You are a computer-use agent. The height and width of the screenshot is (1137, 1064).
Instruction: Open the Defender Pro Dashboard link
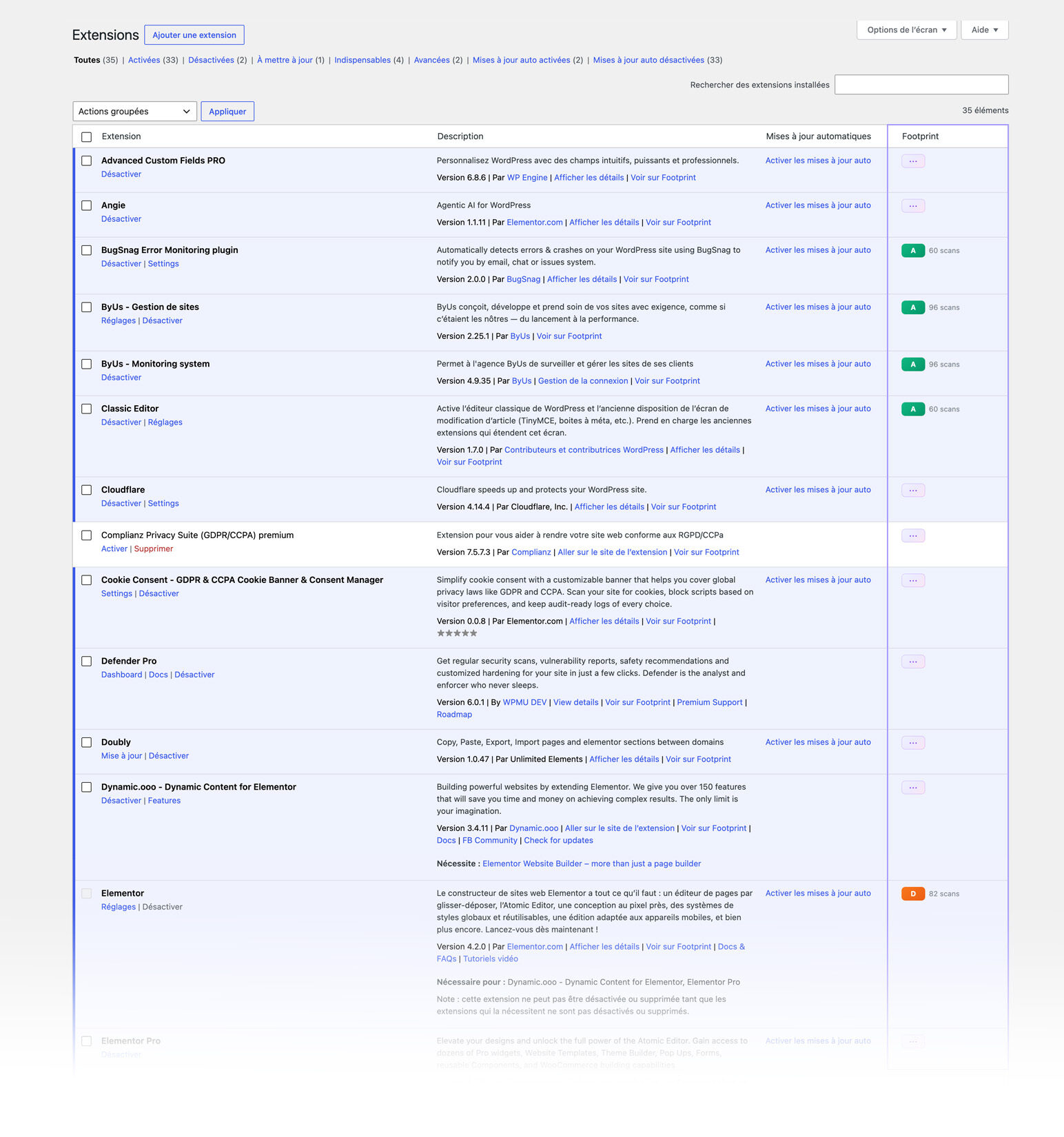122,675
